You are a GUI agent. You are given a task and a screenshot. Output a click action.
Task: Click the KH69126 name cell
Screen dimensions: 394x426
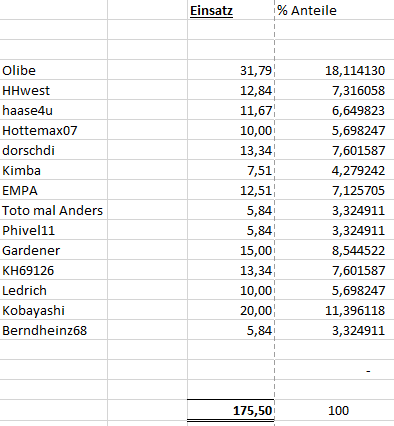point(54,270)
